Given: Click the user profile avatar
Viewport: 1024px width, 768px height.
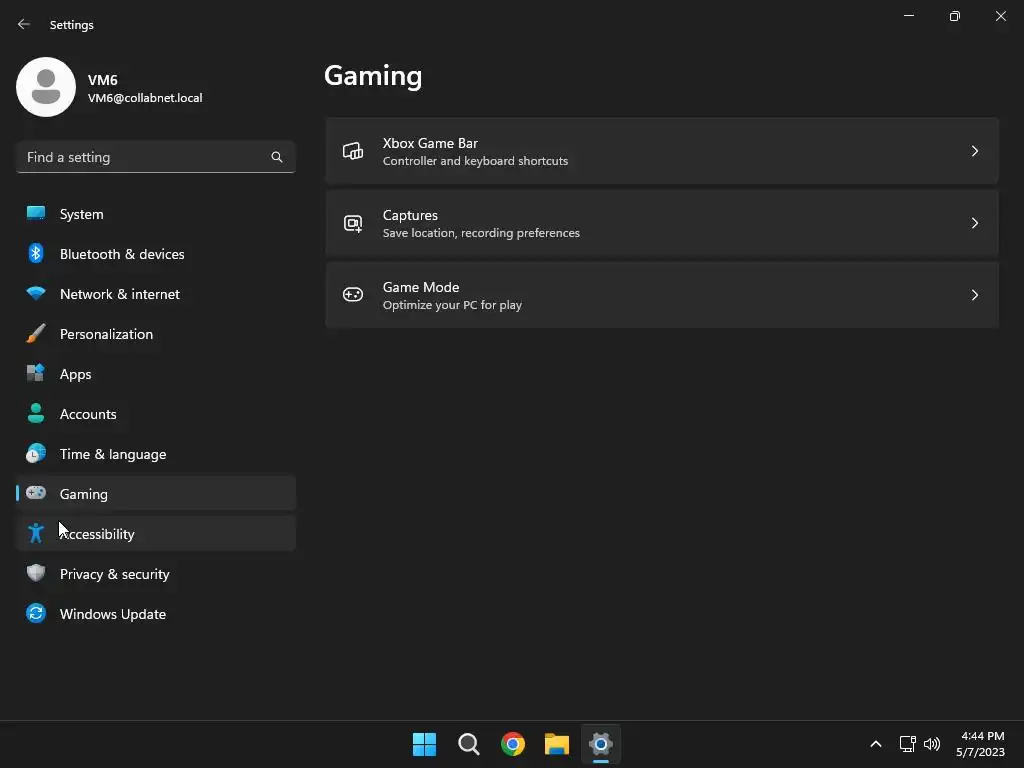Looking at the screenshot, I should tap(46, 87).
